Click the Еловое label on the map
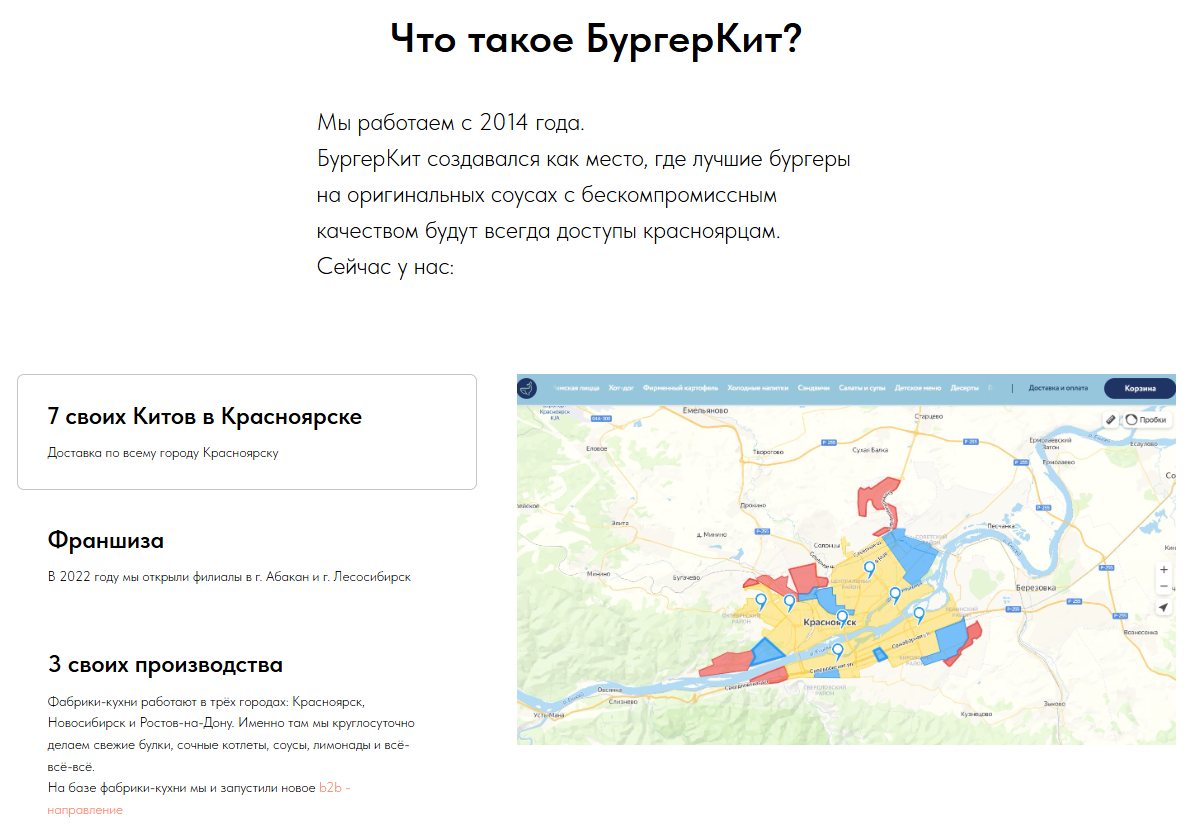The width and height of the screenshot is (1199, 837). [596, 449]
